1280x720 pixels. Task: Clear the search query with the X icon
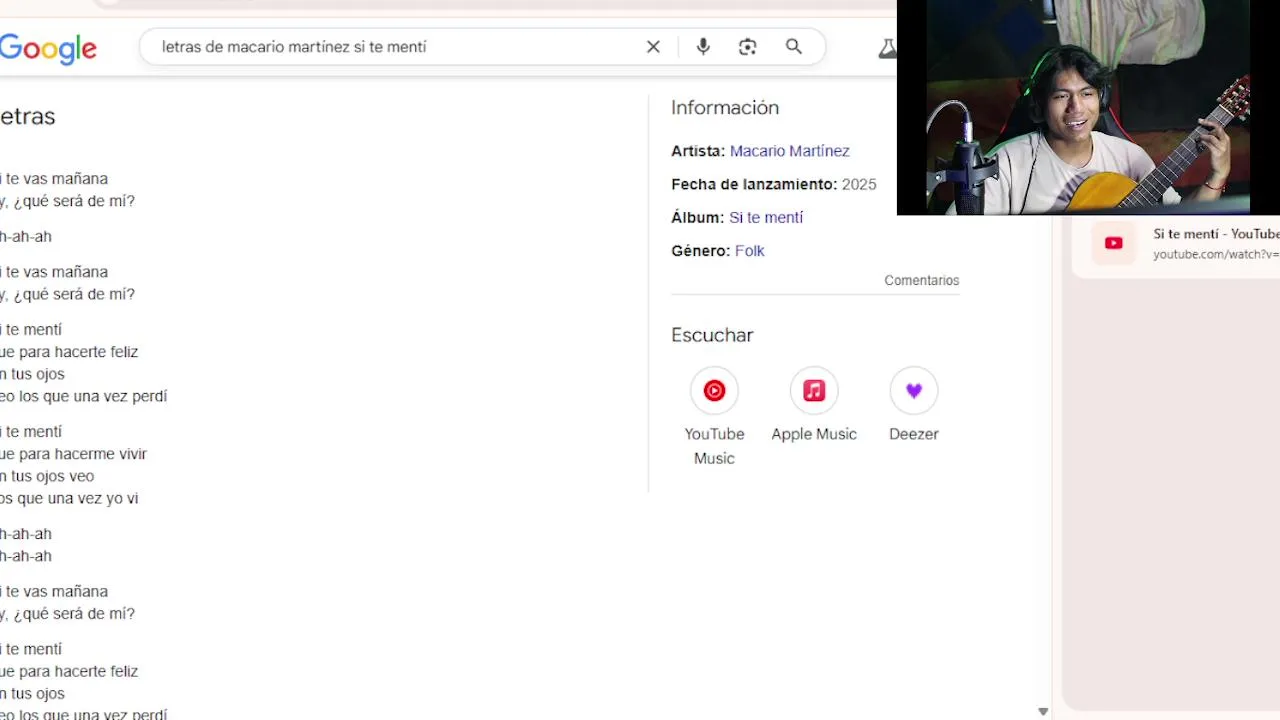(653, 47)
